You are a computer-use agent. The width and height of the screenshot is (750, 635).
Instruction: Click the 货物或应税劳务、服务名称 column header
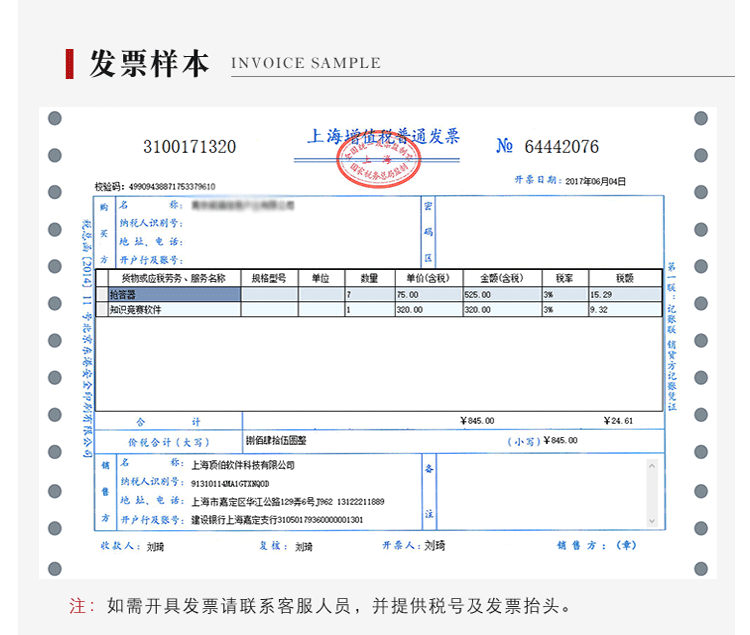point(173,278)
